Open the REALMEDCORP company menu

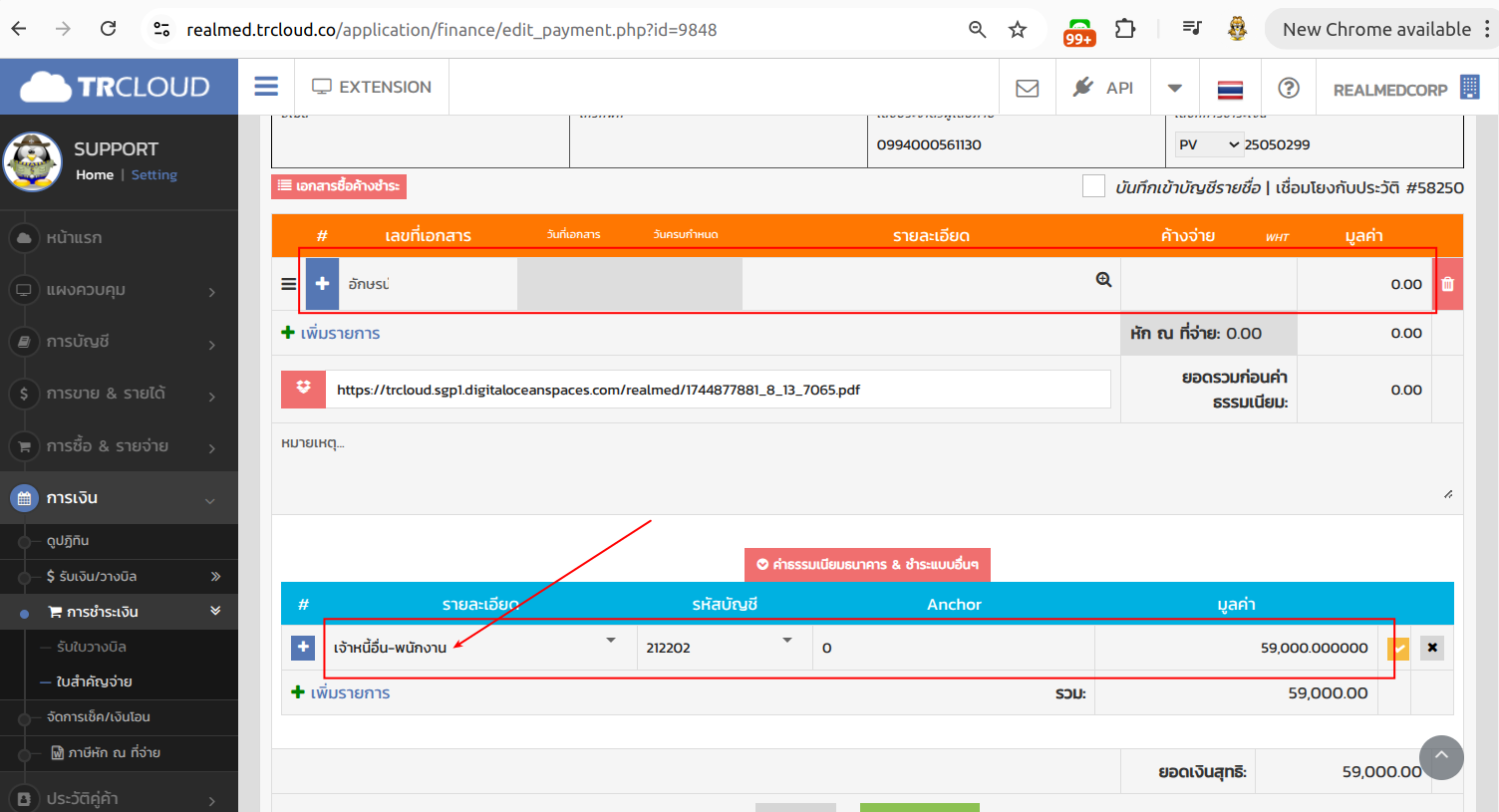[x=1405, y=89]
